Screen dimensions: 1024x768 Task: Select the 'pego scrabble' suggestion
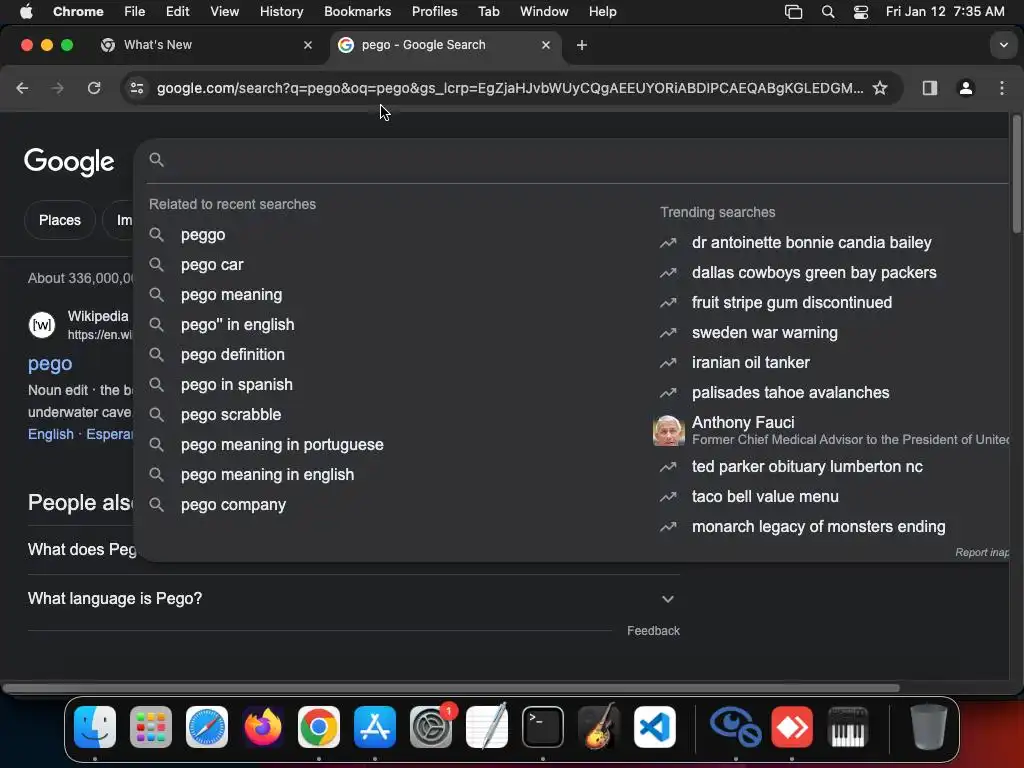coord(385,415)
